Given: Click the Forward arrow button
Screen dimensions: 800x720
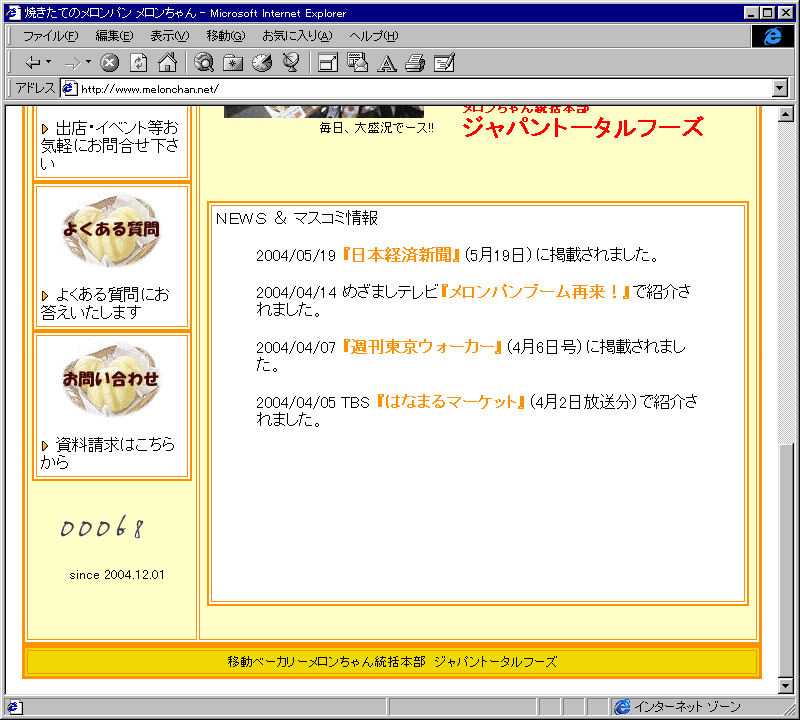Looking at the screenshot, I should click(x=73, y=63).
